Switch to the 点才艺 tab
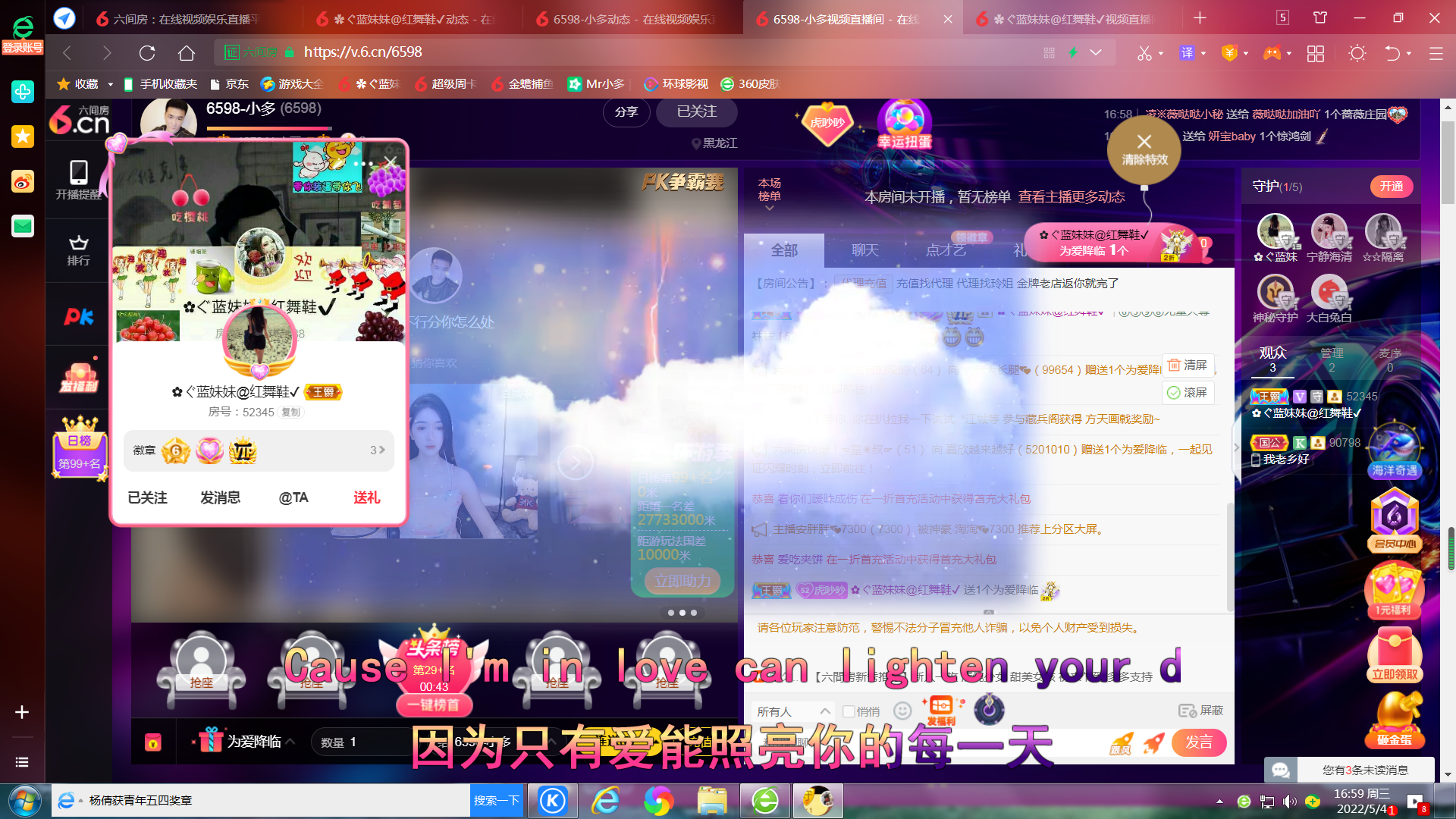The height and width of the screenshot is (819, 1456). coord(946,250)
